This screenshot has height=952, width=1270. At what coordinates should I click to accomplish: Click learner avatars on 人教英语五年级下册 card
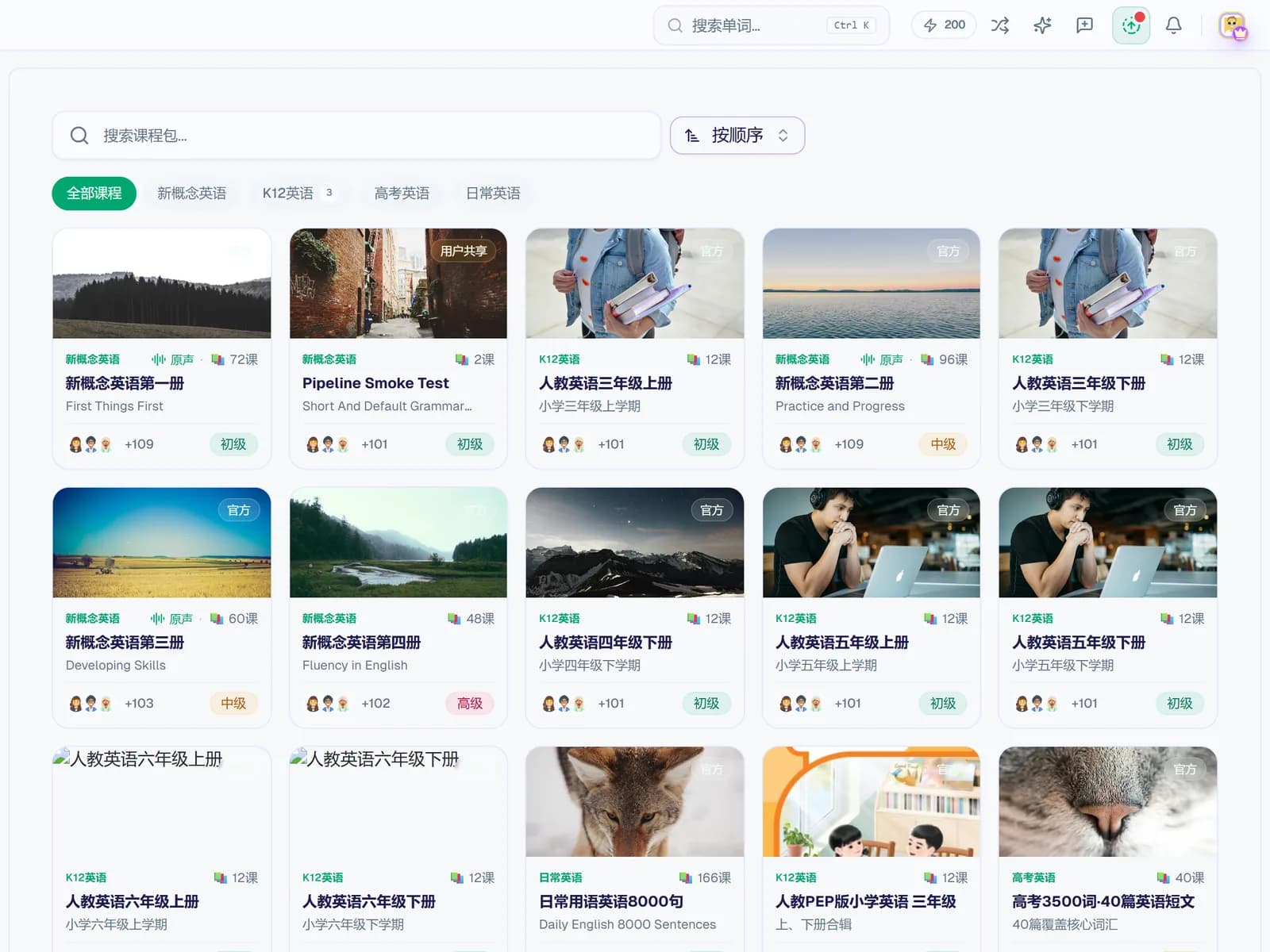[1037, 704]
